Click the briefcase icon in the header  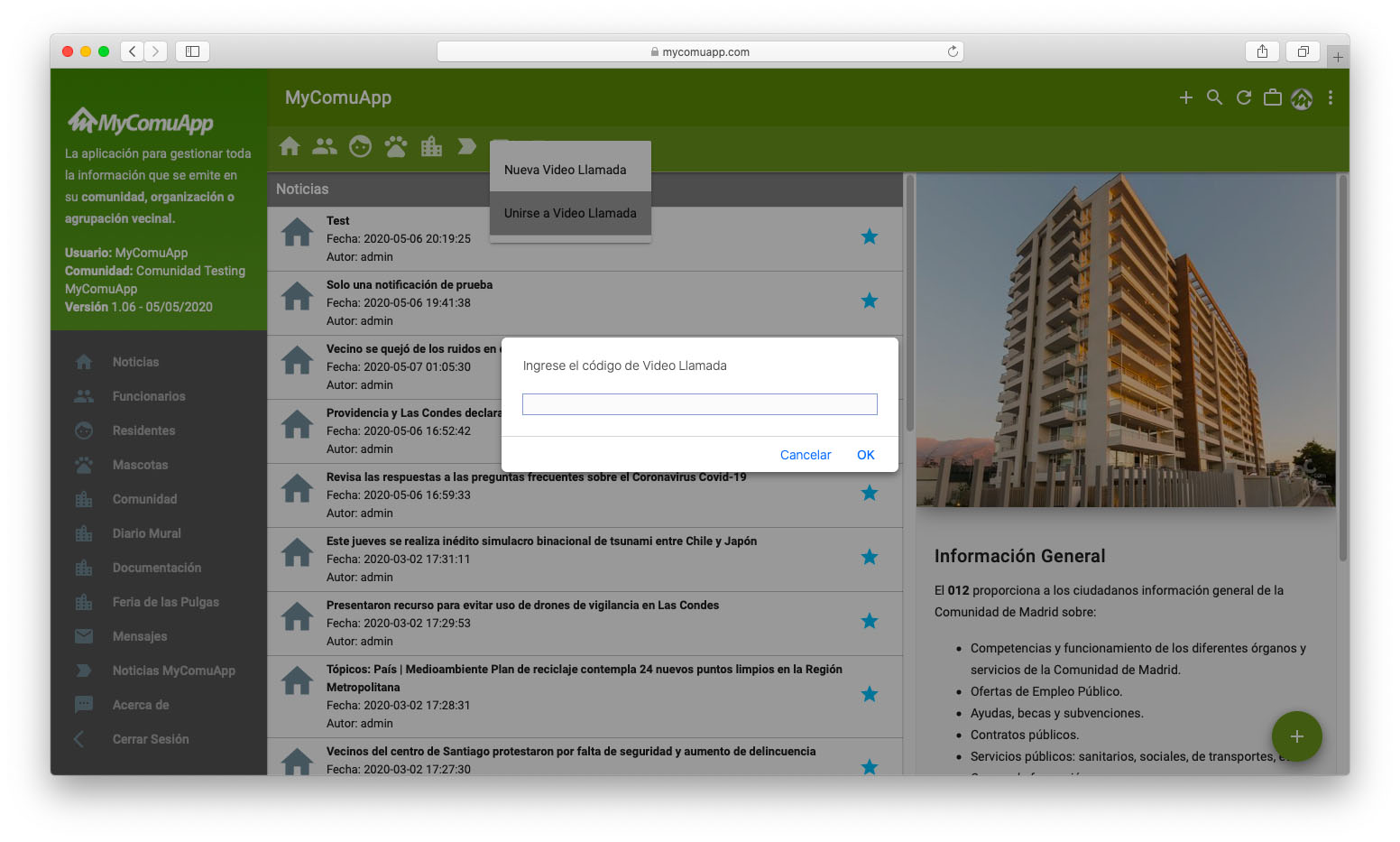(1272, 97)
